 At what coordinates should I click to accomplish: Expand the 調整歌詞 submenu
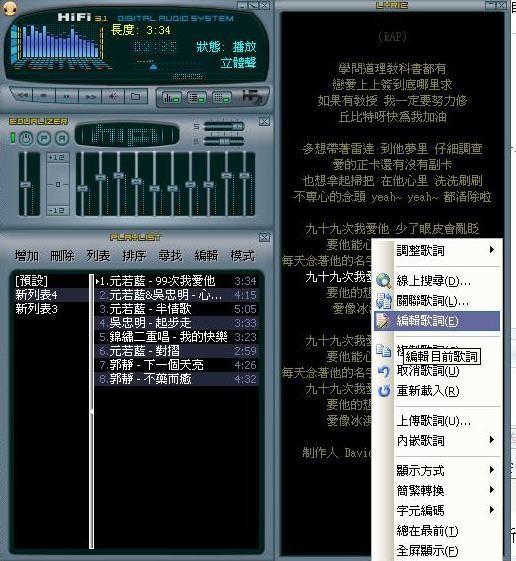point(437,250)
